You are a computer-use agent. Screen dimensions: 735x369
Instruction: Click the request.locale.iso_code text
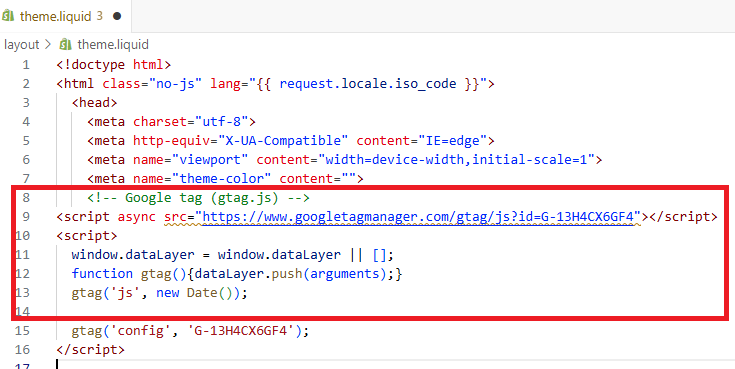click(368, 83)
